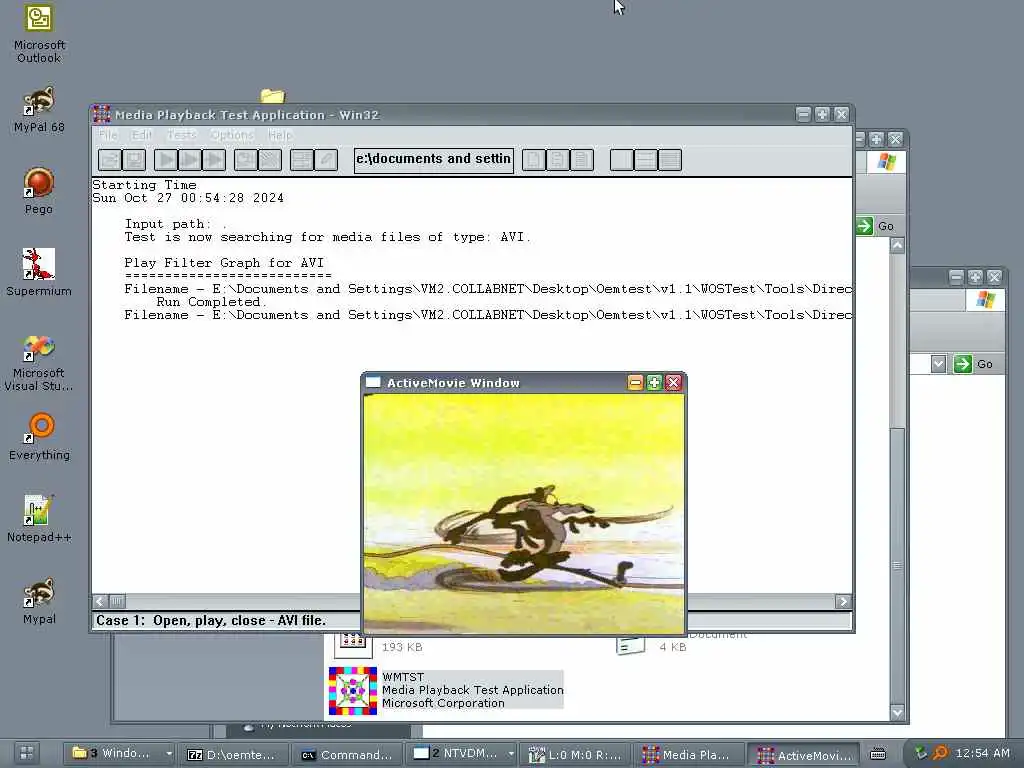Click the up arrow of Explorer vertical scrollbar
The width and height of the screenshot is (1024, 768).
(x=897, y=246)
